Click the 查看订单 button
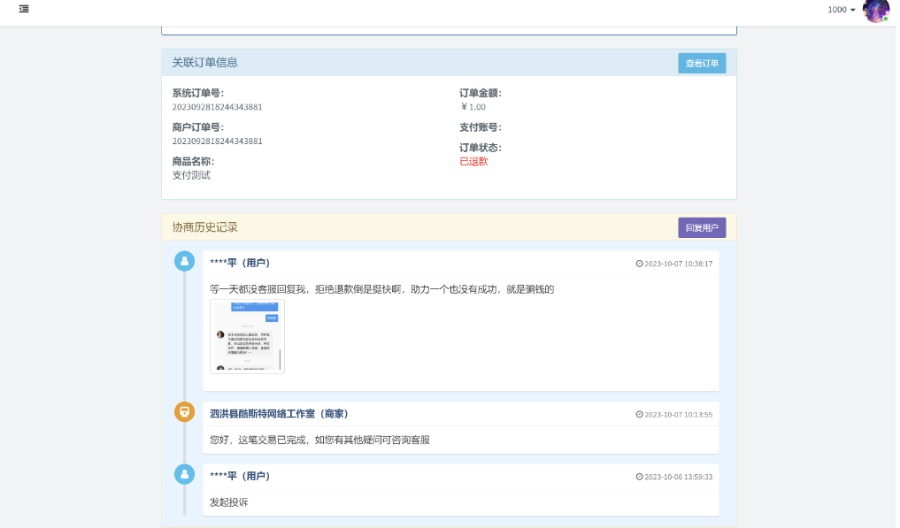The width and height of the screenshot is (900, 528). point(702,63)
